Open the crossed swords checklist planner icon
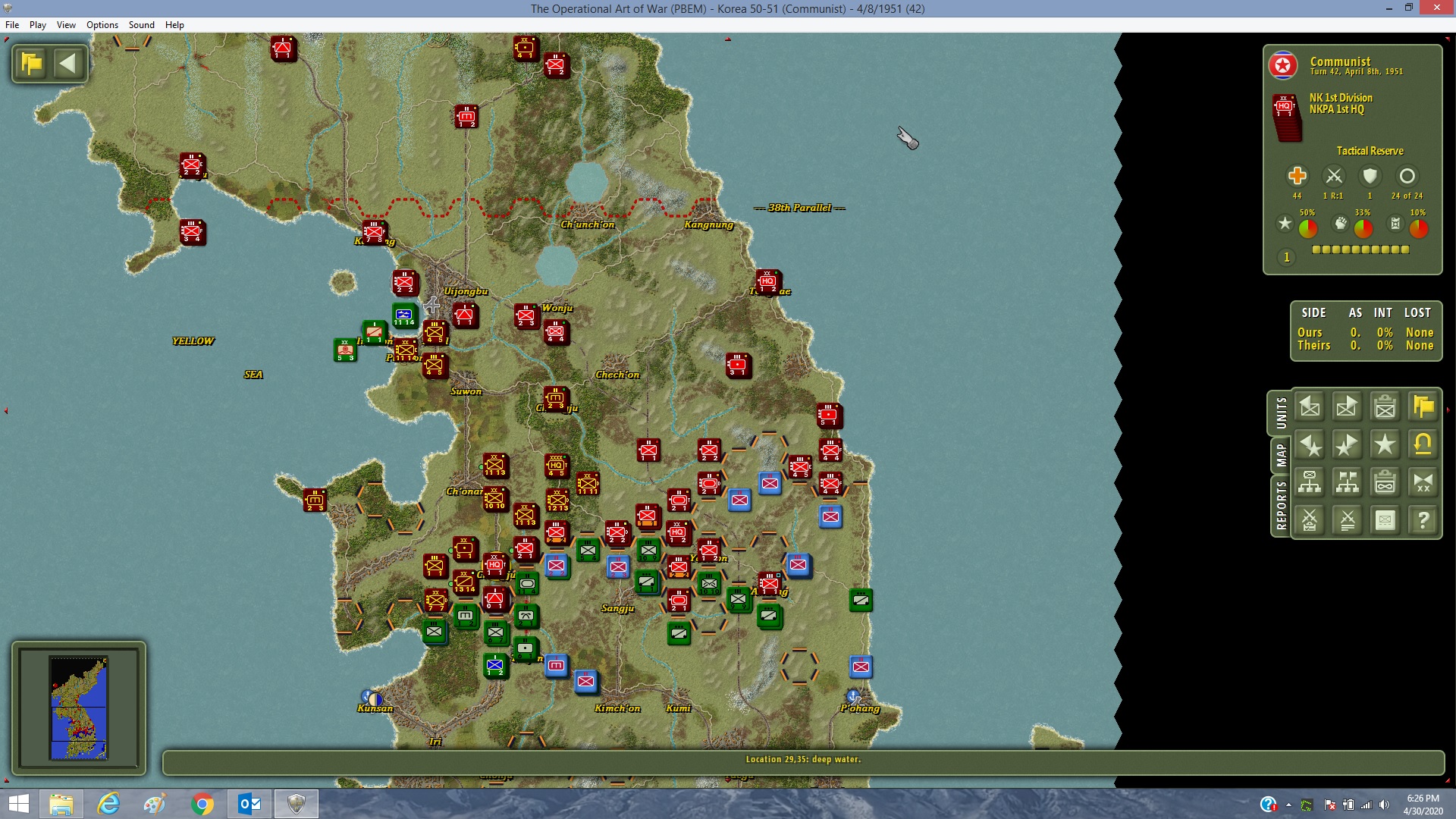 (1310, 520)
